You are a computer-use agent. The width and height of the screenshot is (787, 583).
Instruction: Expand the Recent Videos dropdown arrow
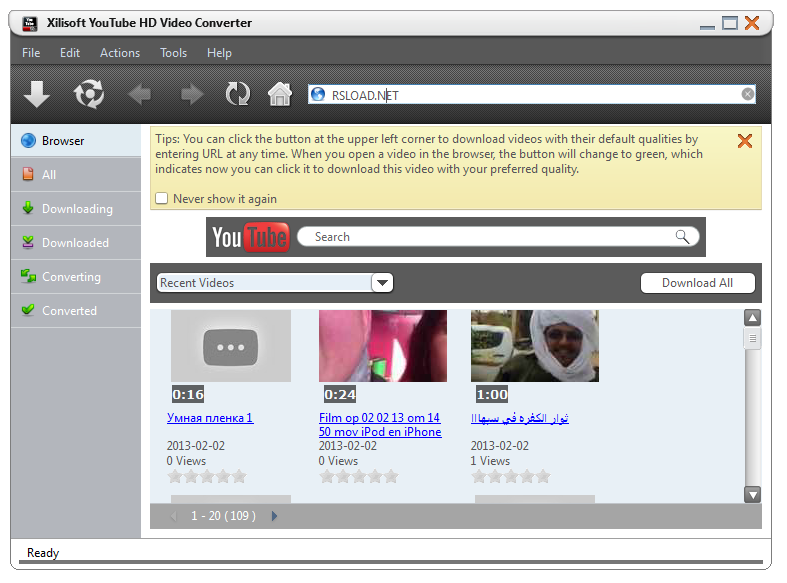[x=382, y=282]
